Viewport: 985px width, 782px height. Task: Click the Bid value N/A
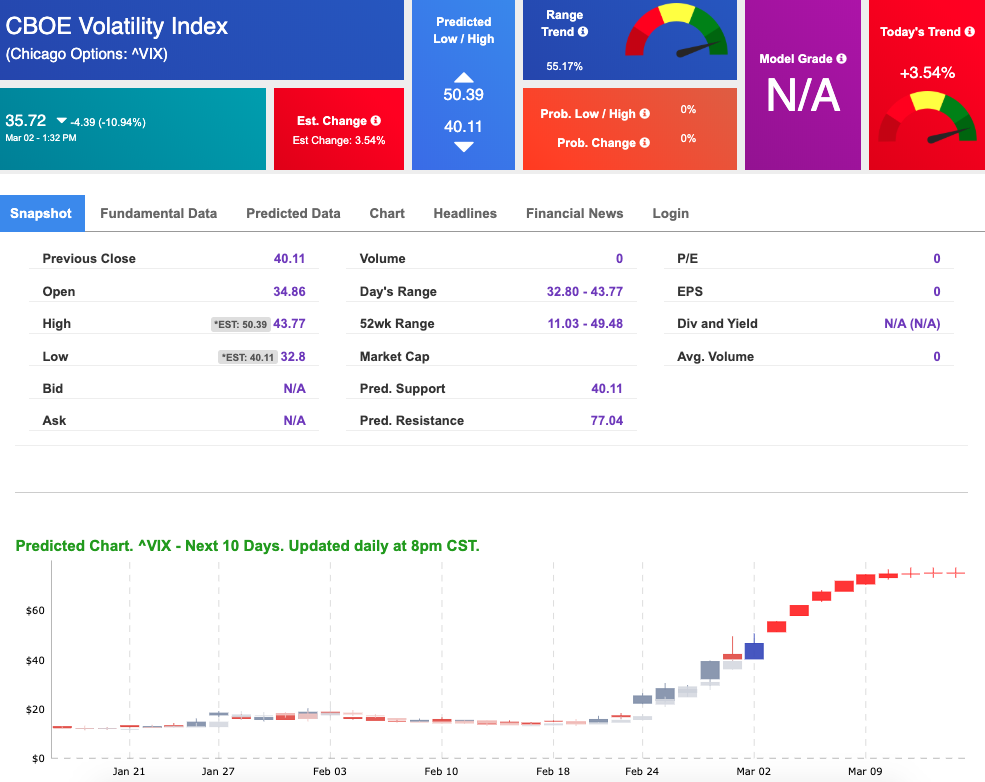click(x=295, y=388)
